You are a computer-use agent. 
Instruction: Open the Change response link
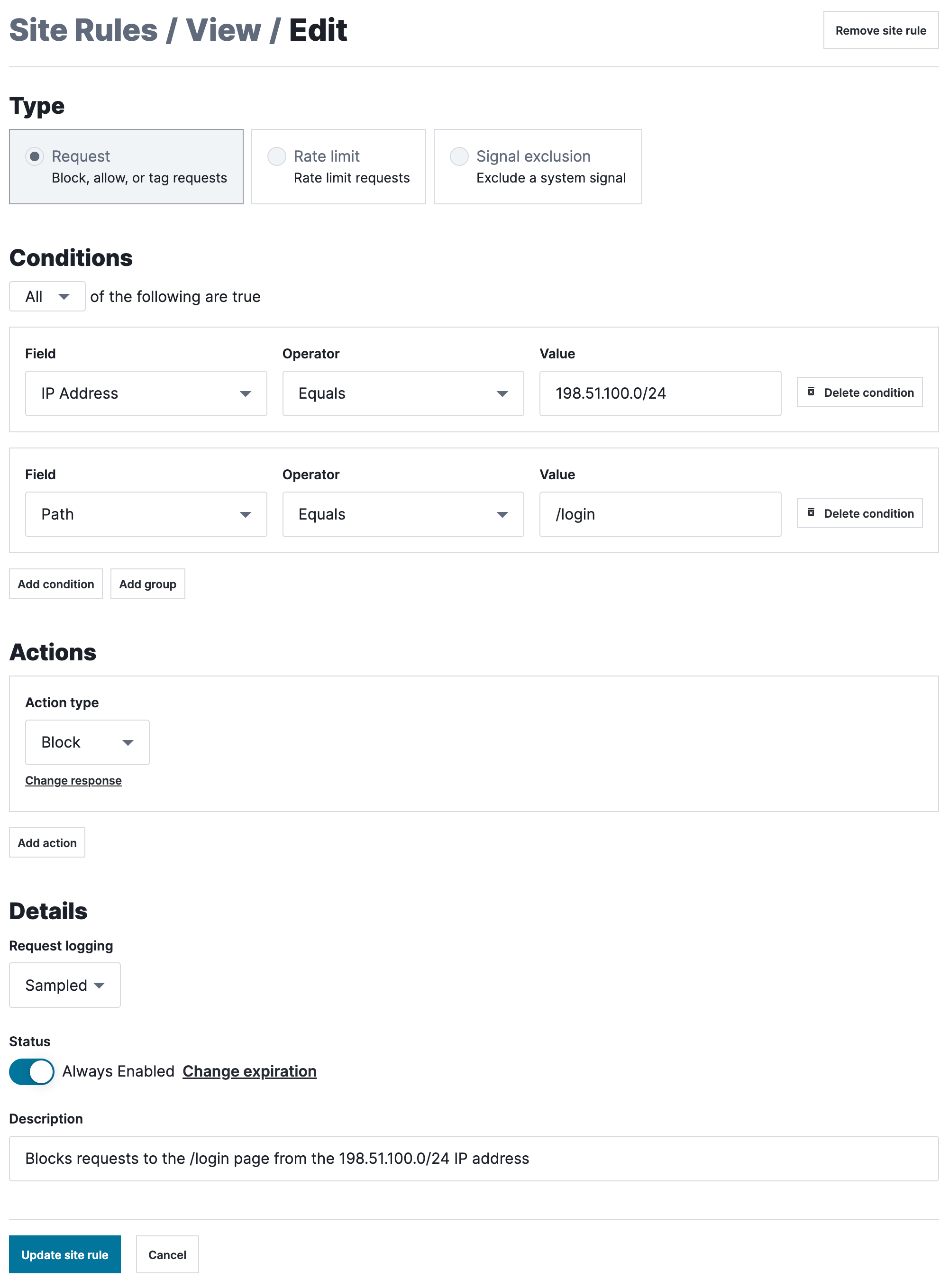click(73, 780)
